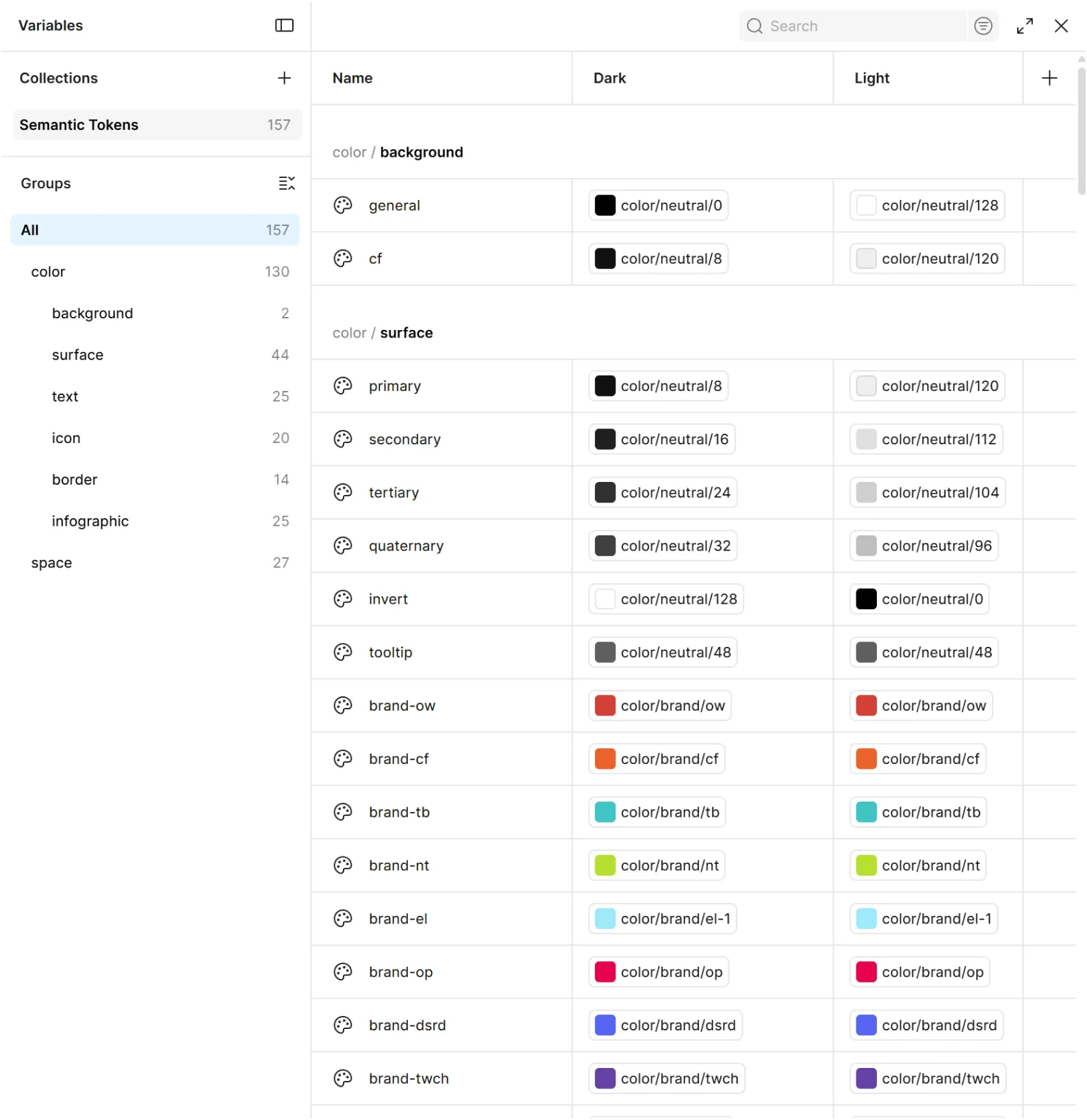Viewport: 1087px width, 1120px height.
Task: Open the text group
Action: tap(155, 396)
